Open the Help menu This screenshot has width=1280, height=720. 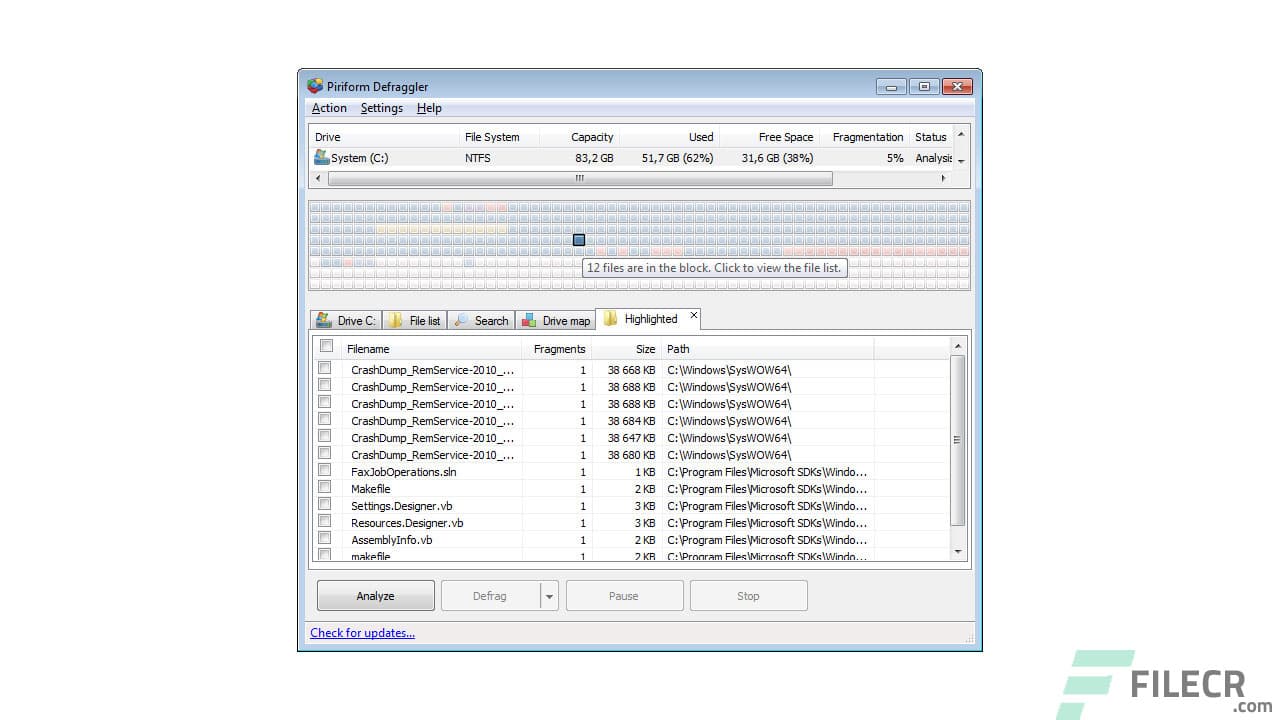[429, 108]
